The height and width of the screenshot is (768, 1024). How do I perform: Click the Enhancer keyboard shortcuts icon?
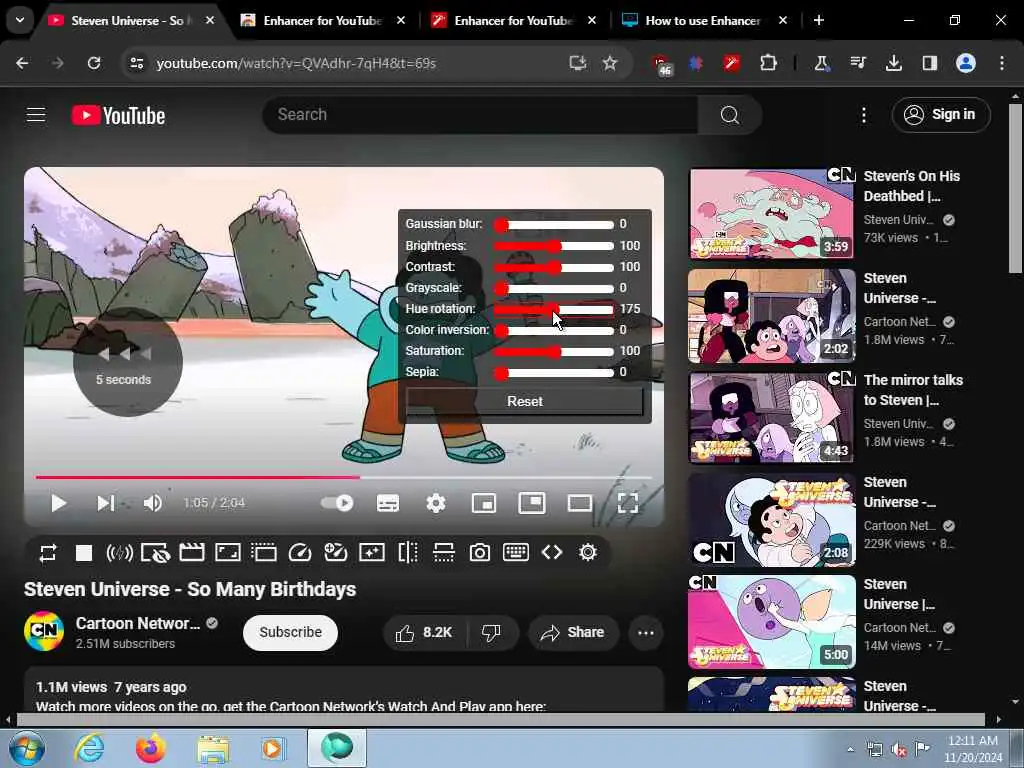click(x=516, y=552)
